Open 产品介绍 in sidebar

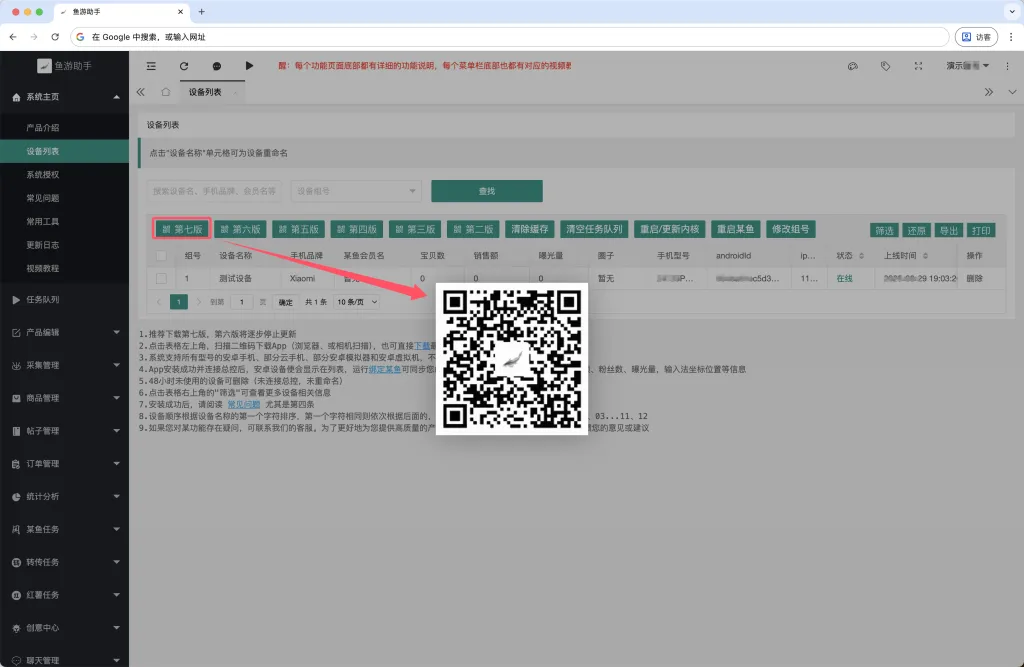click(65, 127)
